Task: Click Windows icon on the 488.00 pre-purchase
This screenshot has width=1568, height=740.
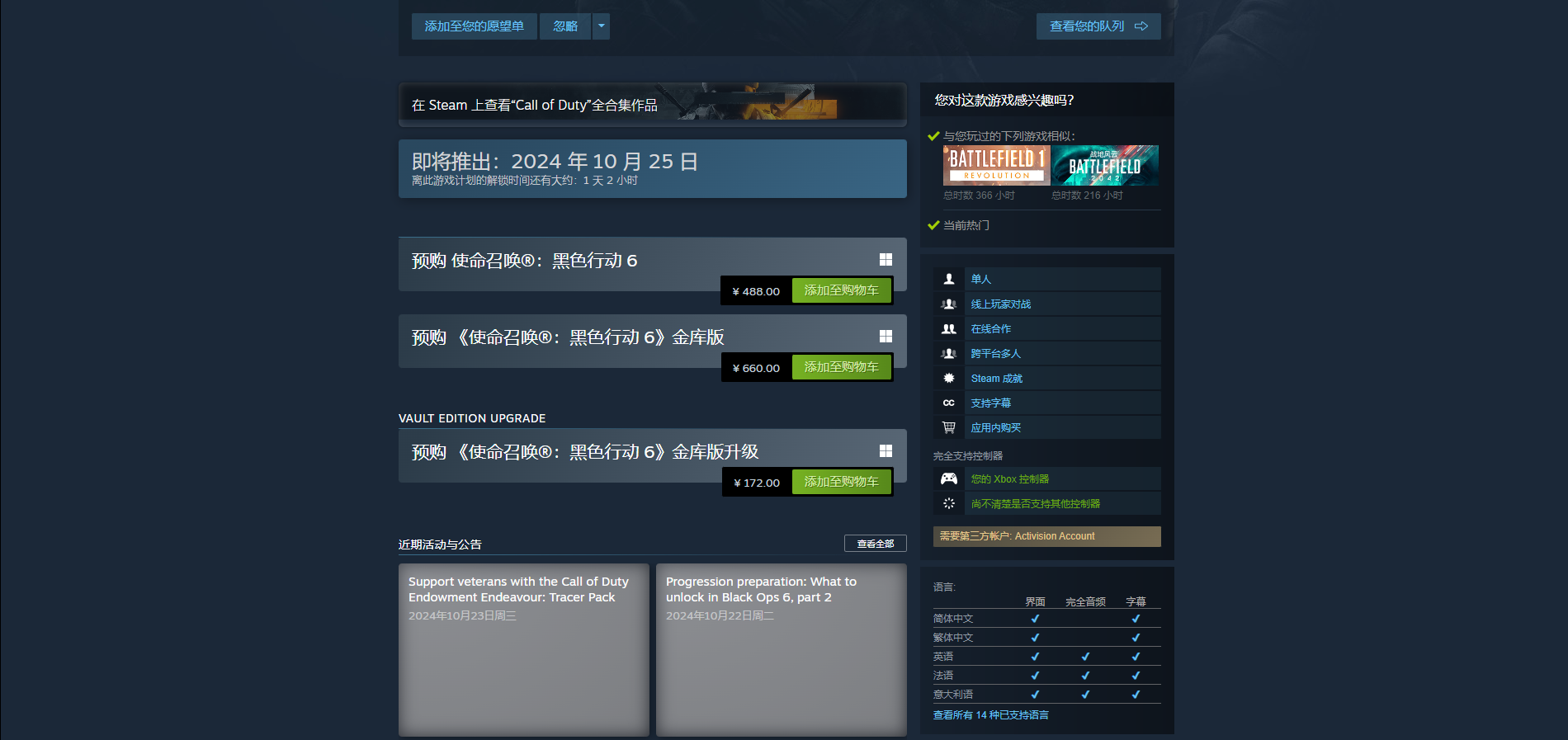Action: click(x=886, y=260)
